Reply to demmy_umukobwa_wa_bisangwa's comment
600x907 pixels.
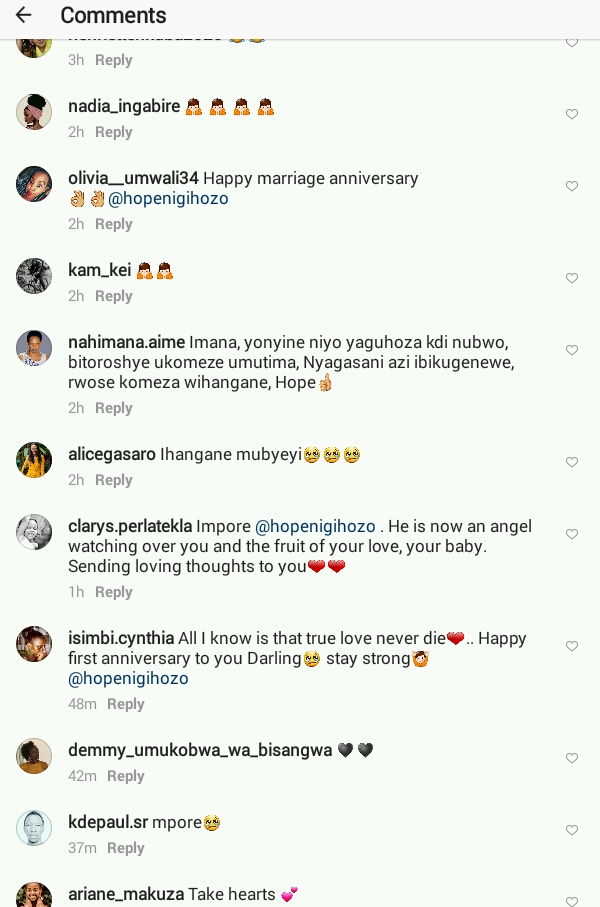[125, 776]
